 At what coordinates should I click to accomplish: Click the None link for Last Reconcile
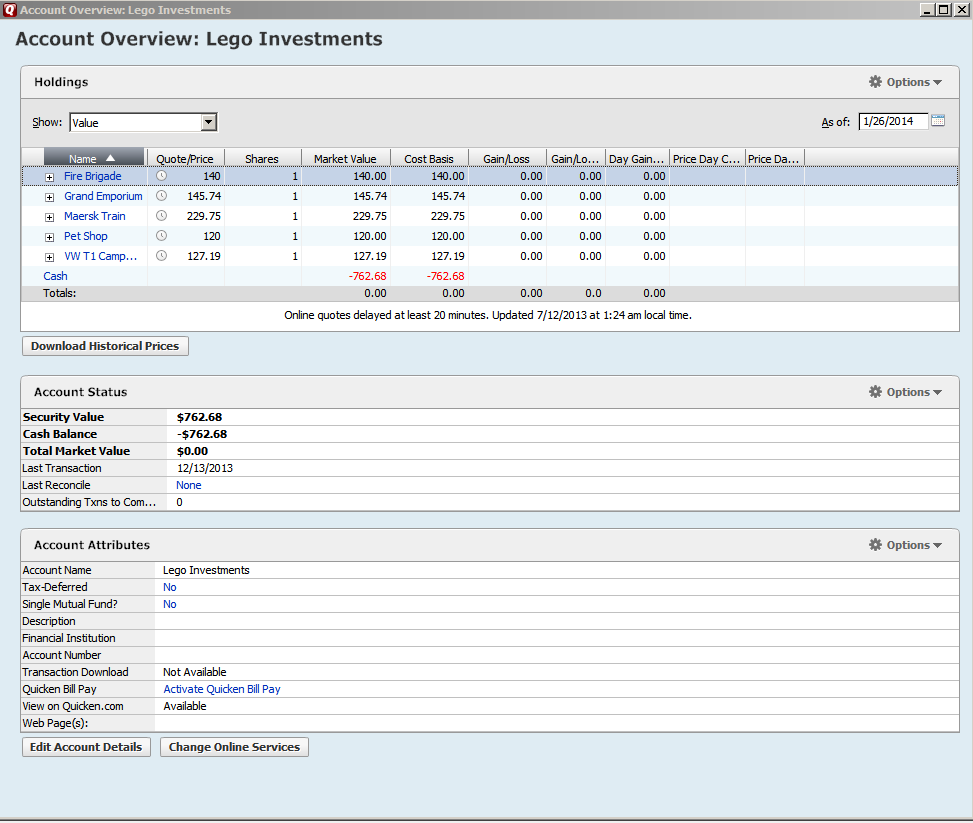189,485
